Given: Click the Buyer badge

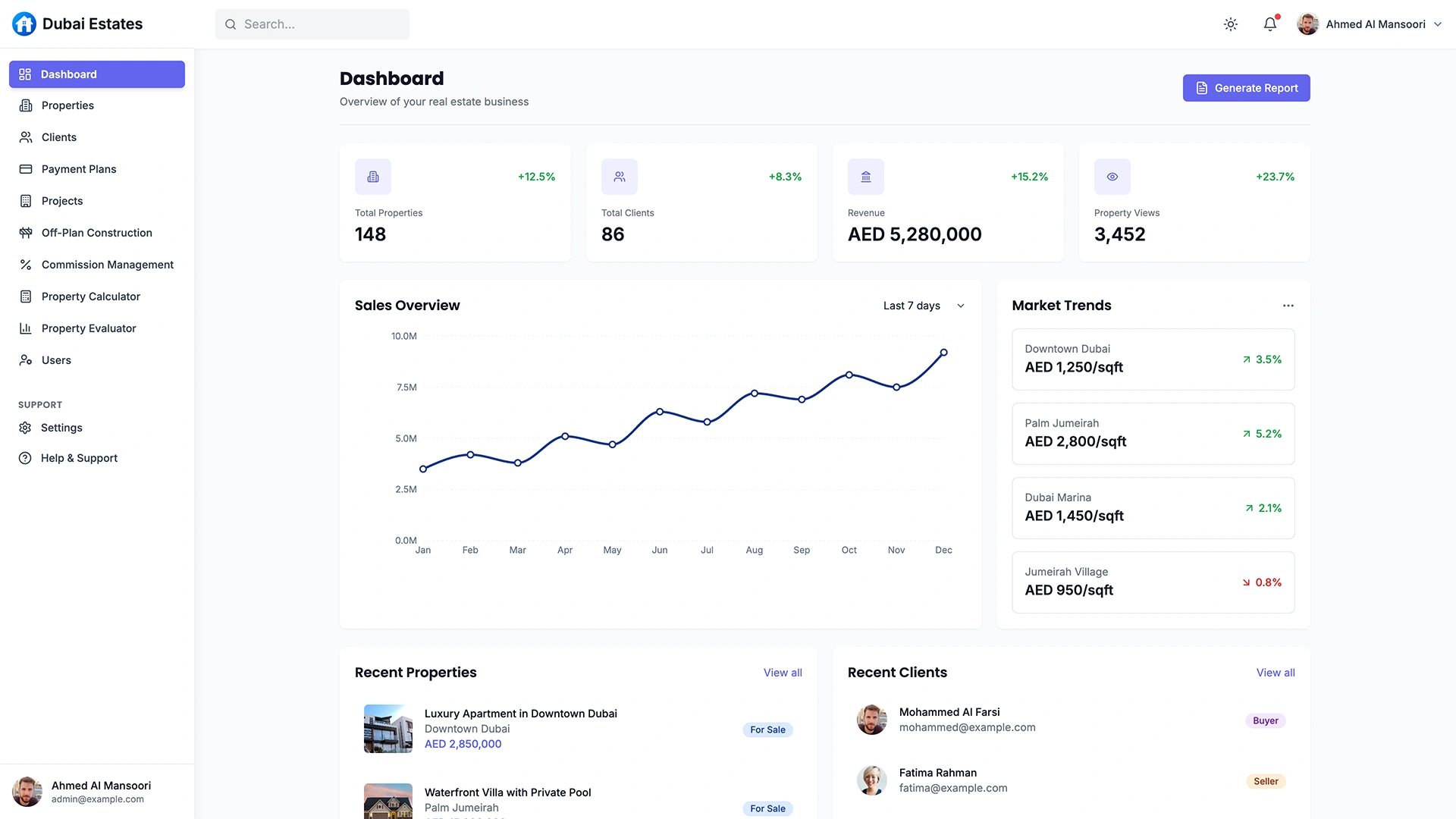Looking at the screenshot, I should [1266, 720].
